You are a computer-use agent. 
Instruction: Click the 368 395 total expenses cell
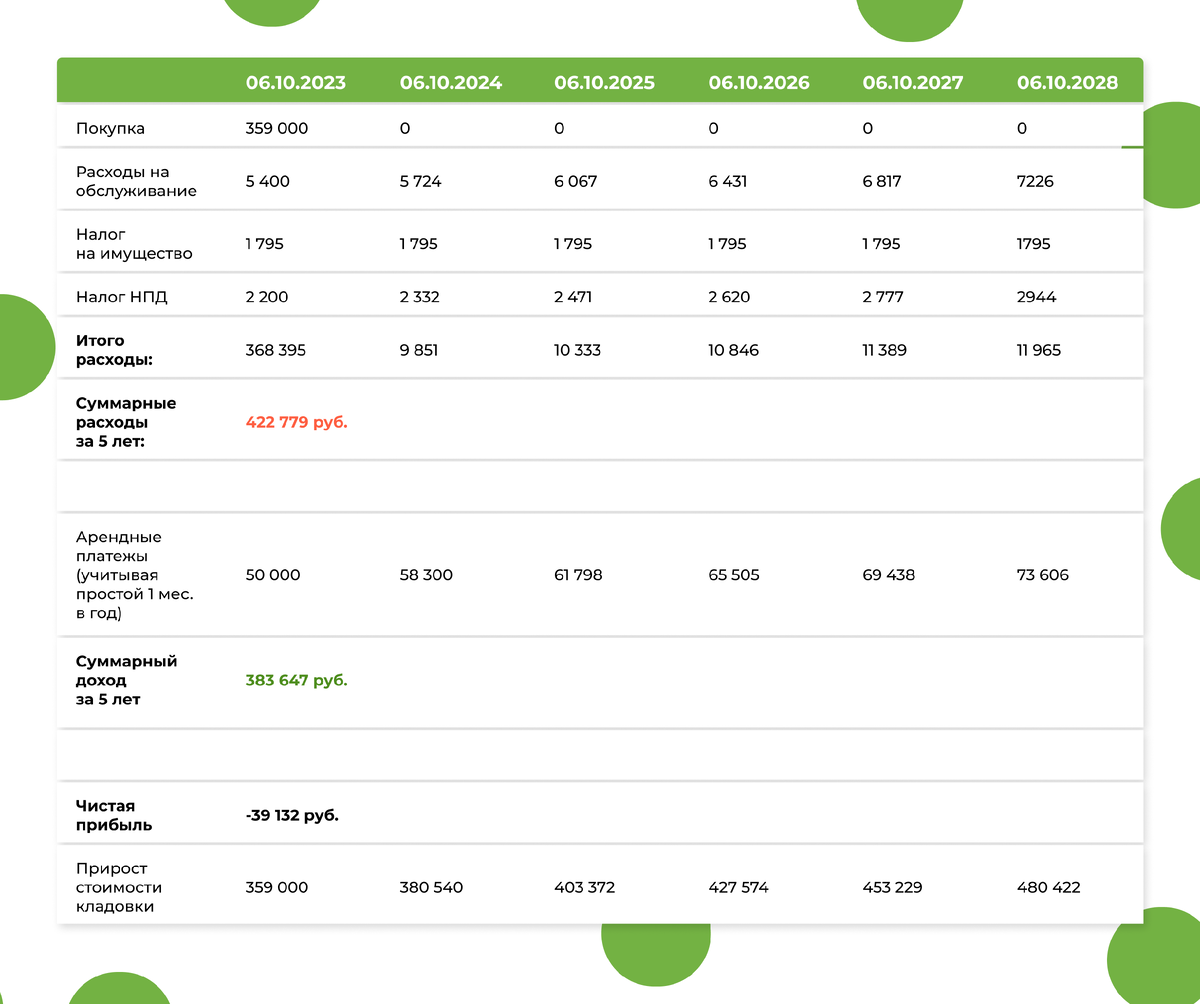pyautogui.click(x=276, y=351)
